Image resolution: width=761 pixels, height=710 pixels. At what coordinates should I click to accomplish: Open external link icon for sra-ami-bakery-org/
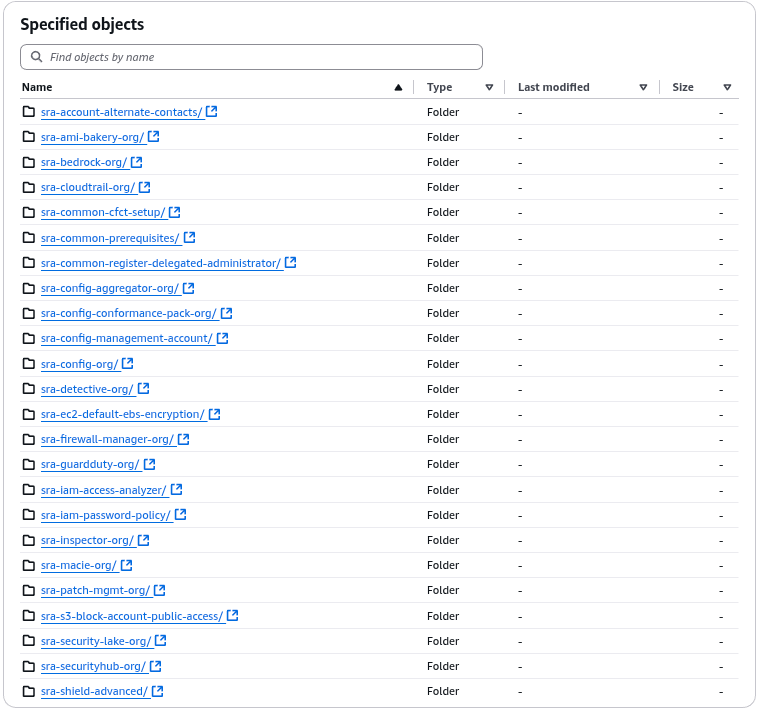pos(153,137)
